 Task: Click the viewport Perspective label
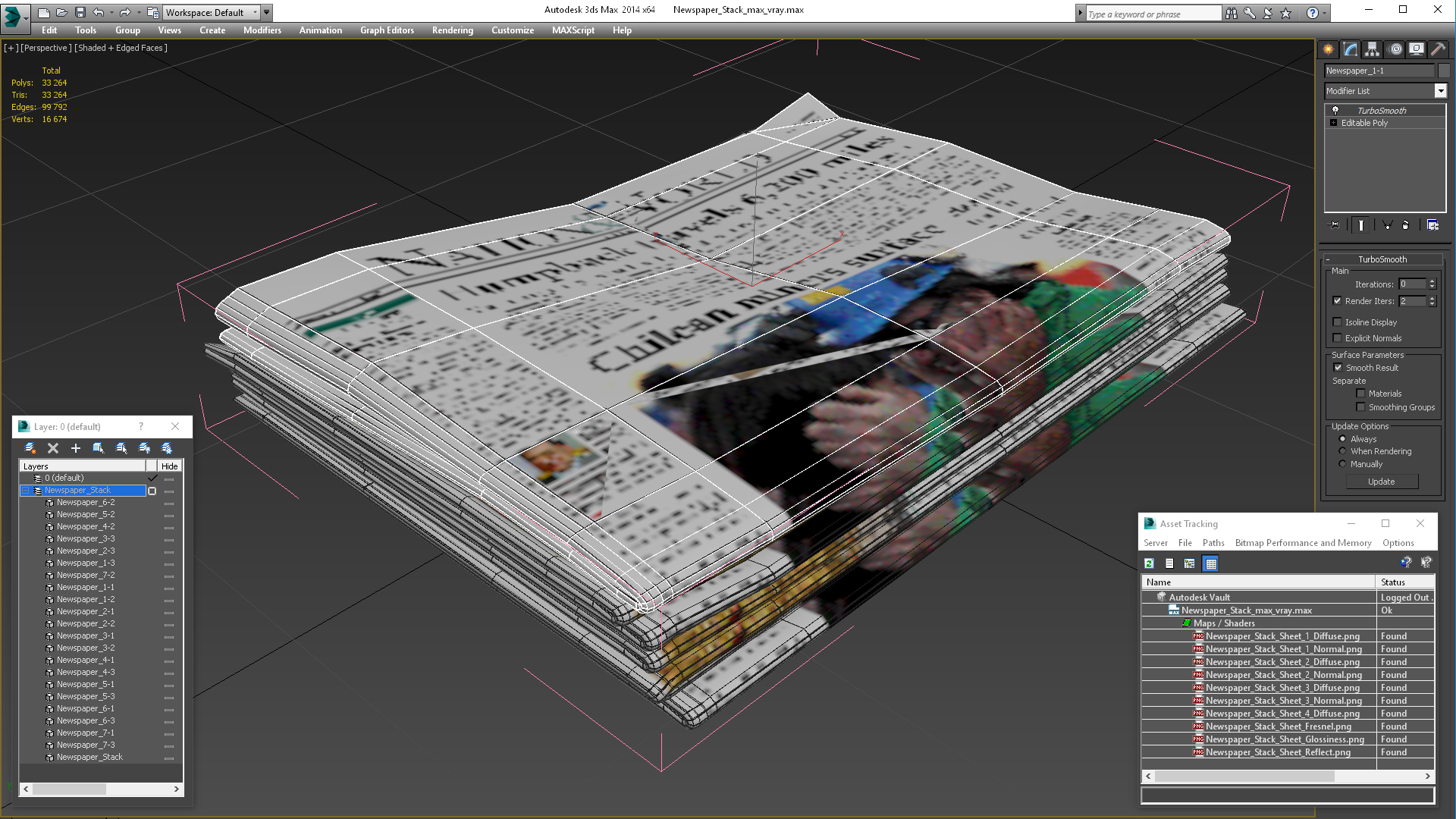click(46, 48)
